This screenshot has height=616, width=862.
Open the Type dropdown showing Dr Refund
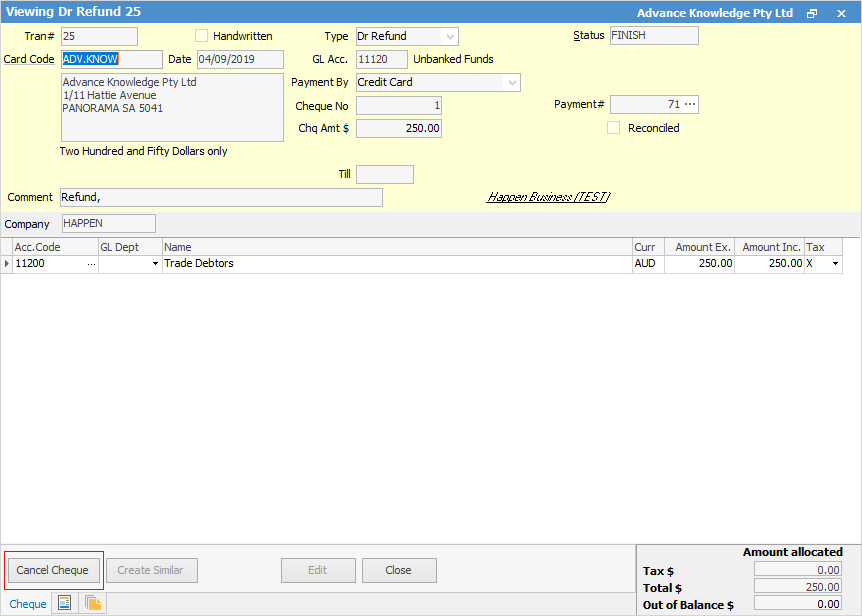coord(449,36)
